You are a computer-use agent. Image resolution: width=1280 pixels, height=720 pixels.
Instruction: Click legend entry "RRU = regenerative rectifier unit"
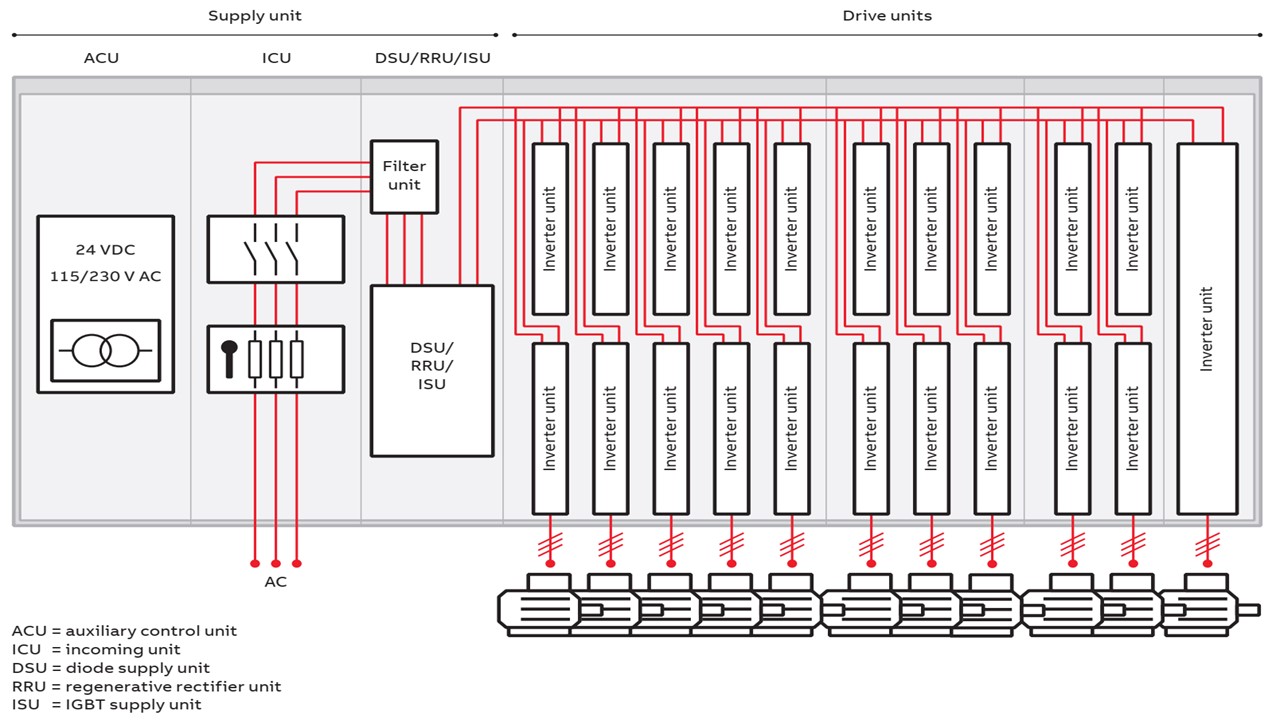[147, 686]
